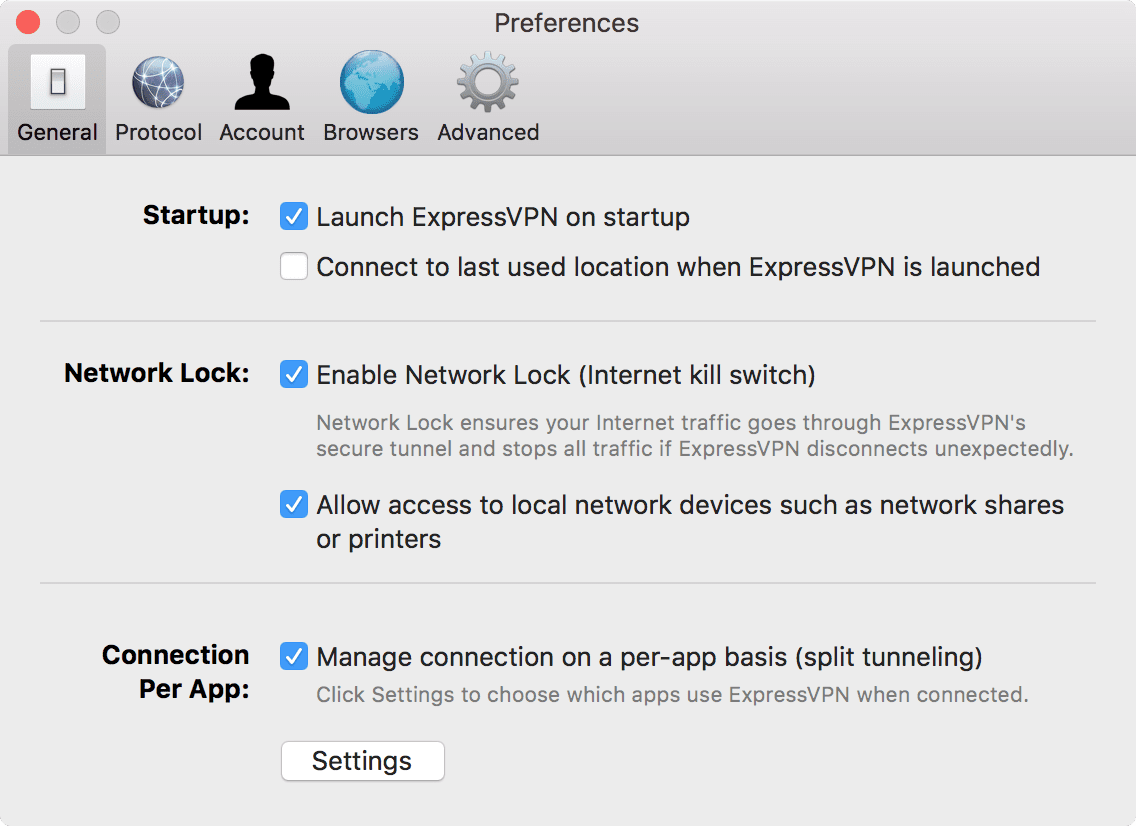The height and width of the screenshot is (826, 1136).
Task: Disable per-app split tunneling
Action: tap(293, 657)
